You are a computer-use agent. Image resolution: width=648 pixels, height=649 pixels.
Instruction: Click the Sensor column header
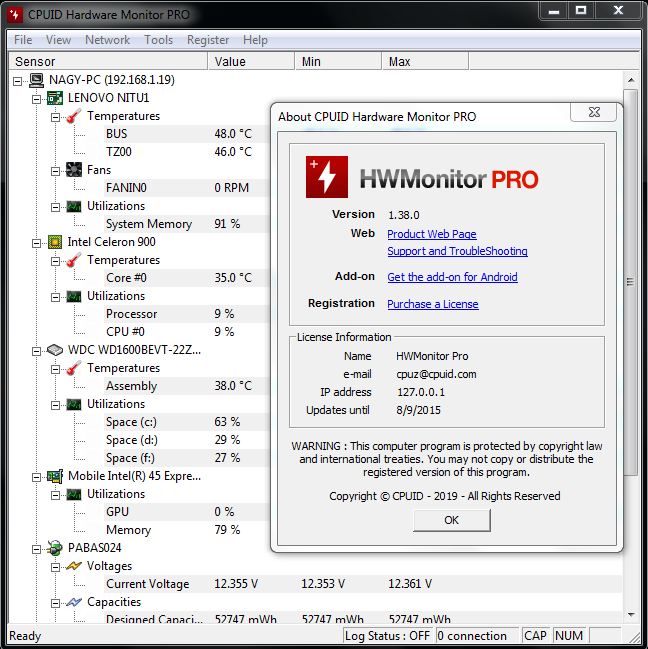point(108,62)
